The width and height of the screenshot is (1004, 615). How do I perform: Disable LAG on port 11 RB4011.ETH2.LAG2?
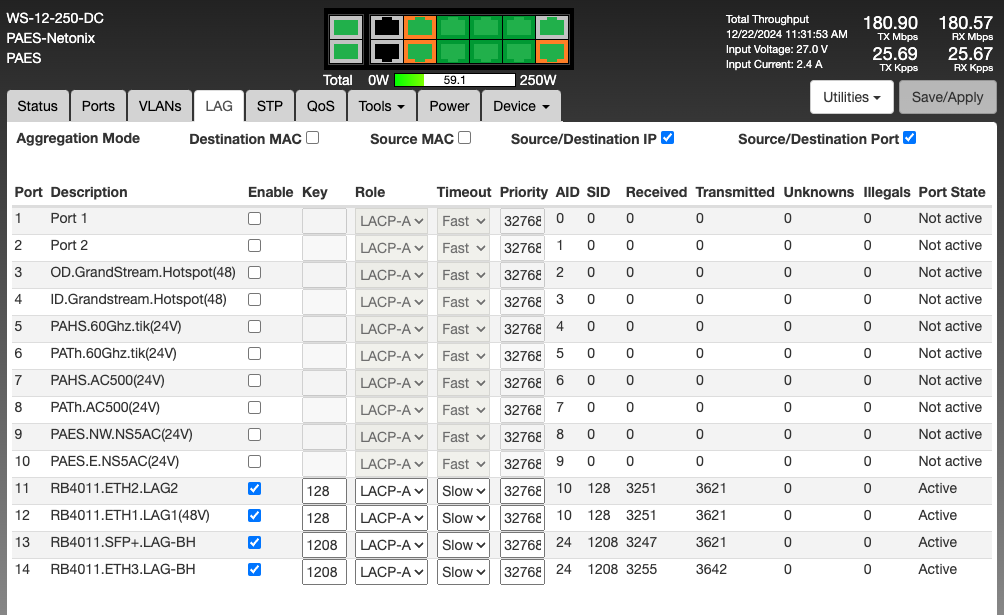pos(254,489)
